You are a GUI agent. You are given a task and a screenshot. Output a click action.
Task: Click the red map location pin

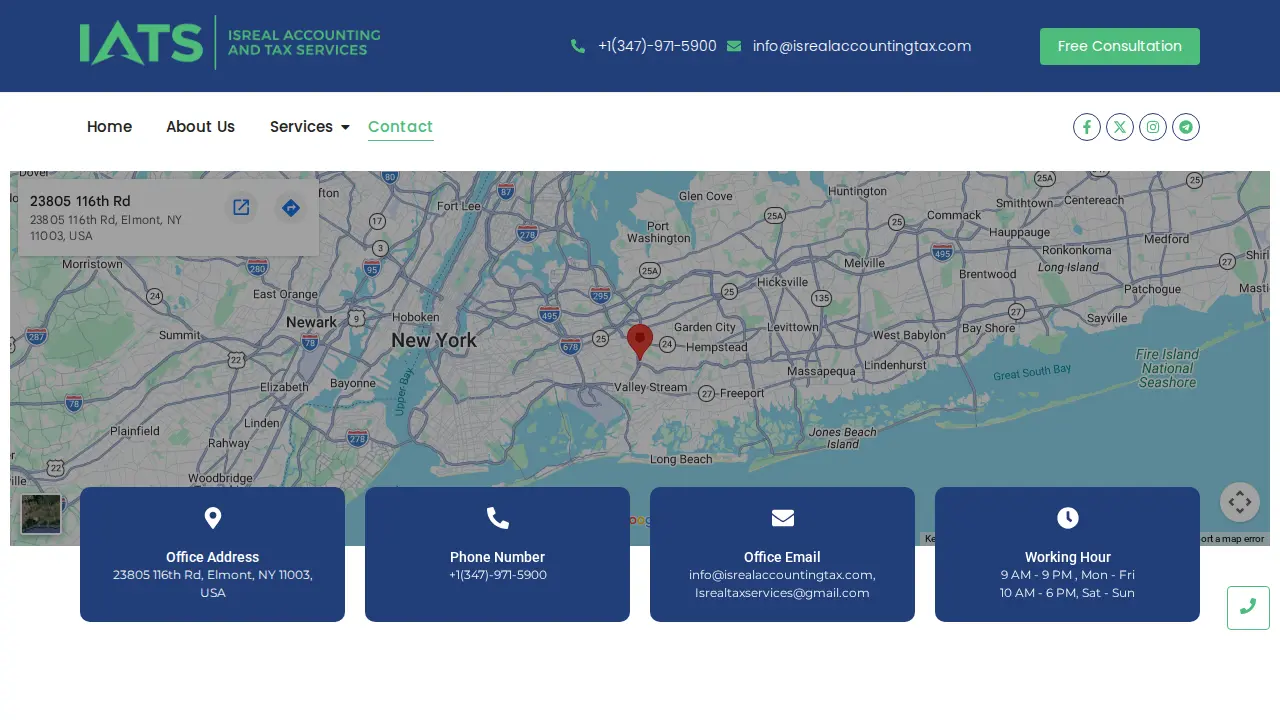(x=640, y=342)
